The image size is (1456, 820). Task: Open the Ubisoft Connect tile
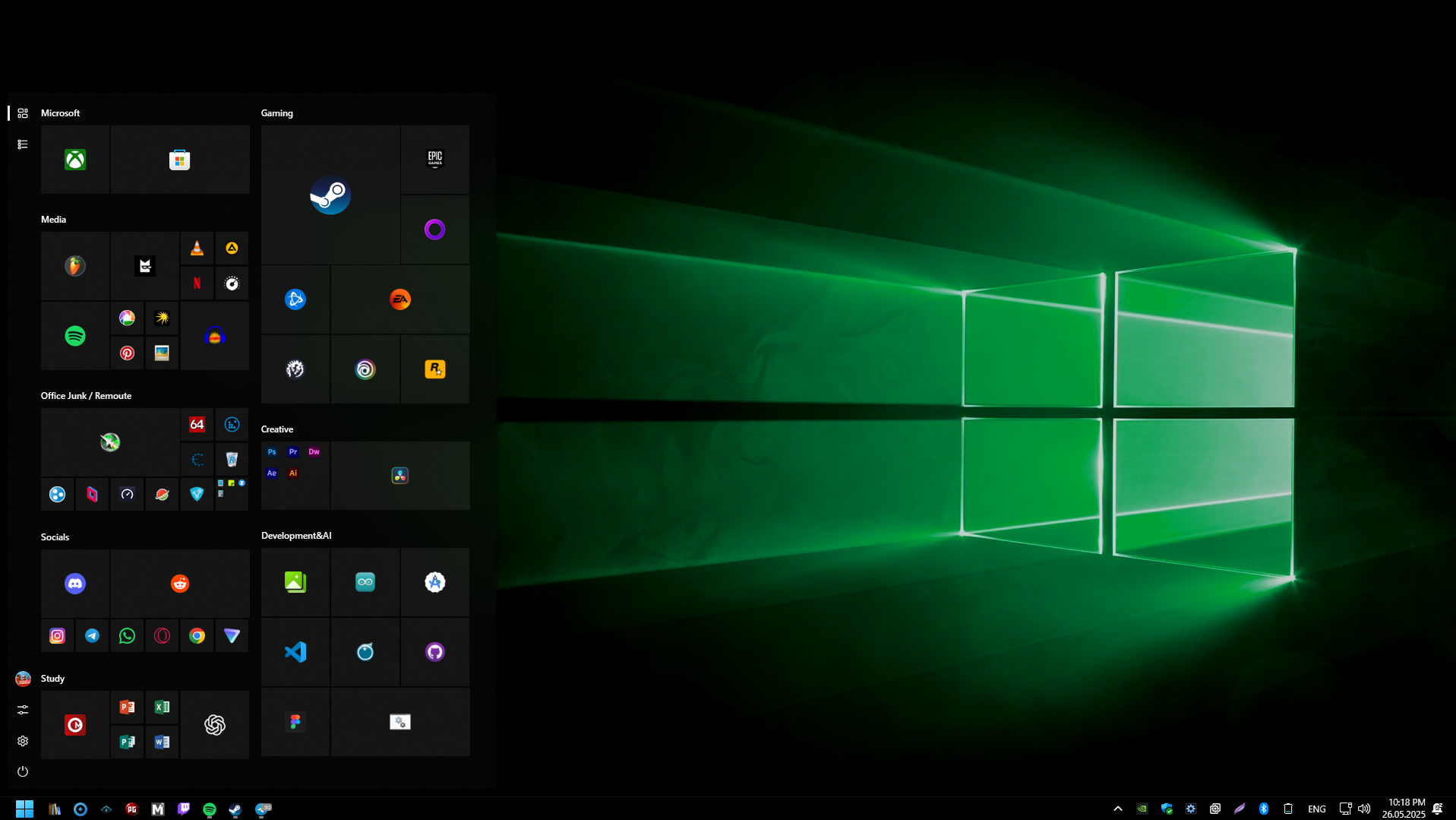[x=365, y=369]
